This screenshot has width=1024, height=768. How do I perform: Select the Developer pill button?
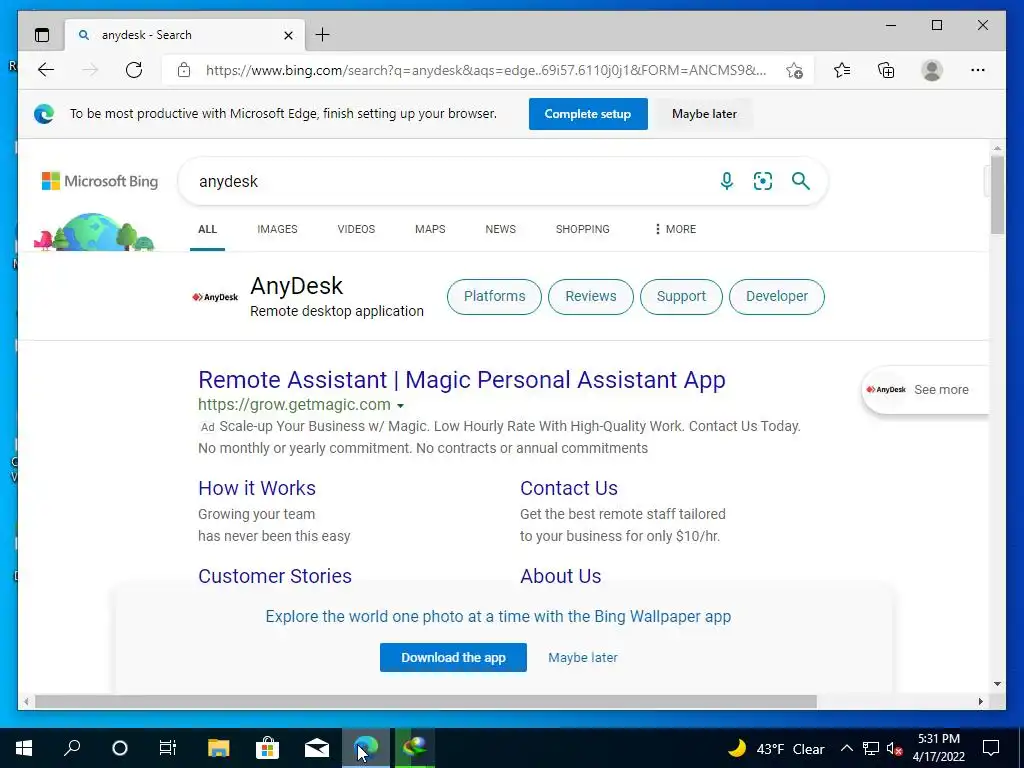click(x=776, y=296)
